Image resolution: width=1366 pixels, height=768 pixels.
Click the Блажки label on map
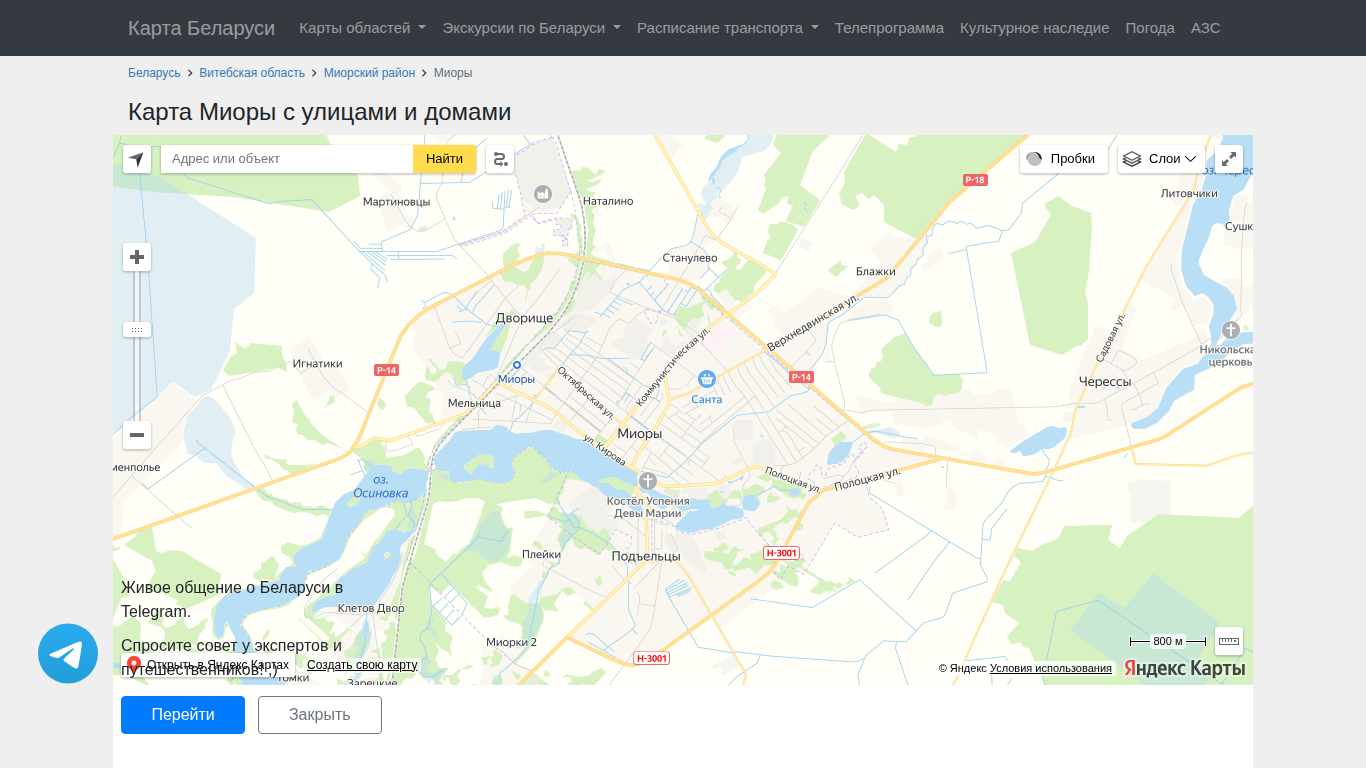(876, 272)
